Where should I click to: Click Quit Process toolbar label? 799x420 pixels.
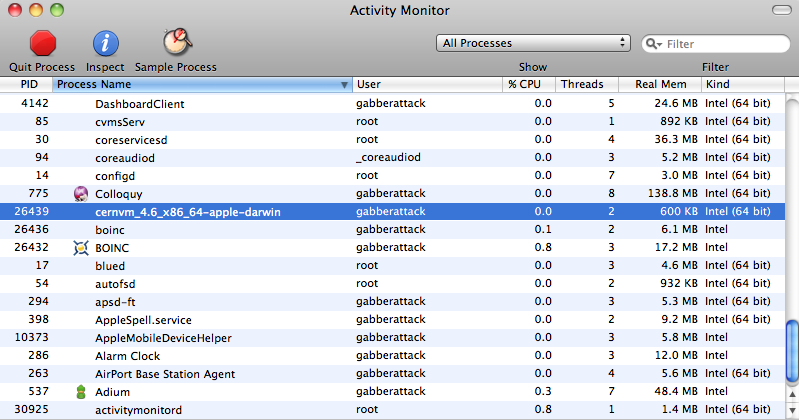(42, 67)
